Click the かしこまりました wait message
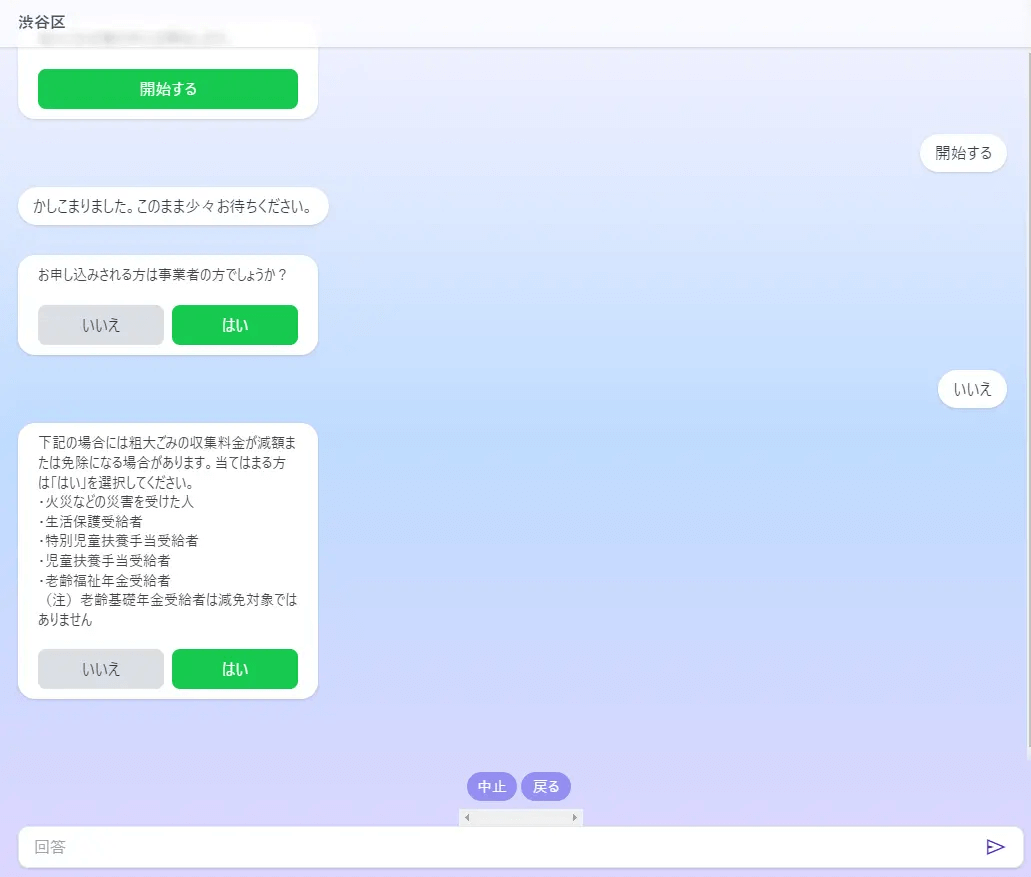This screenshot has width=1031, height=877. (x=173, y=206)
